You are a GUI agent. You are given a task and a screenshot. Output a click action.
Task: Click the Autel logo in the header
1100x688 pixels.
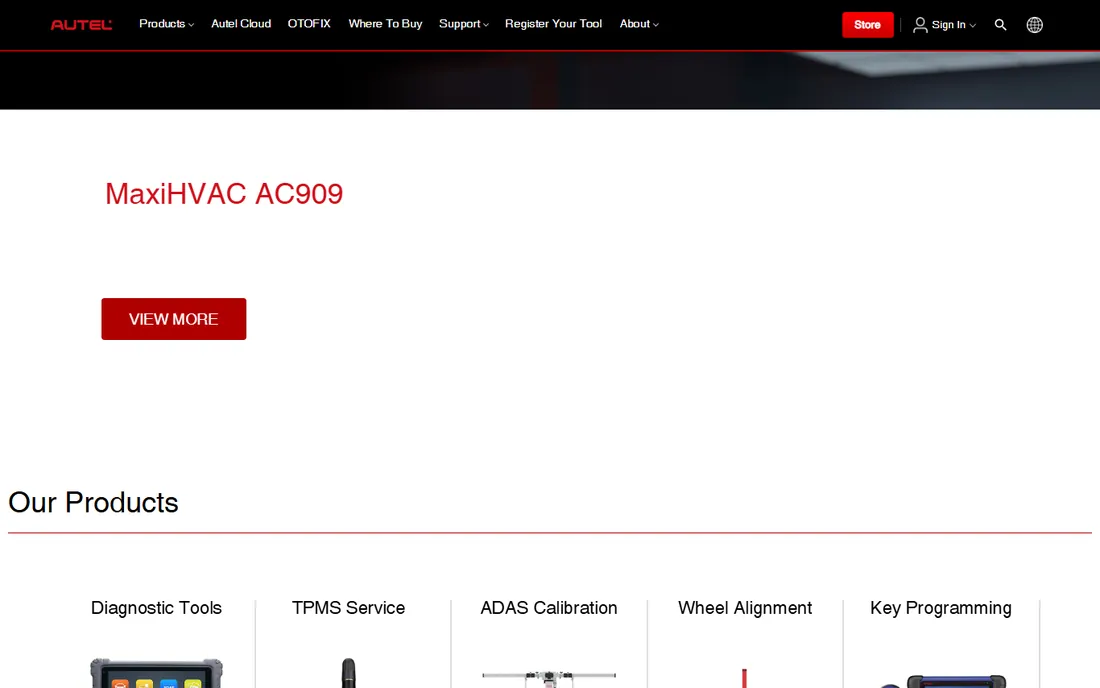(x=81, y=25)
